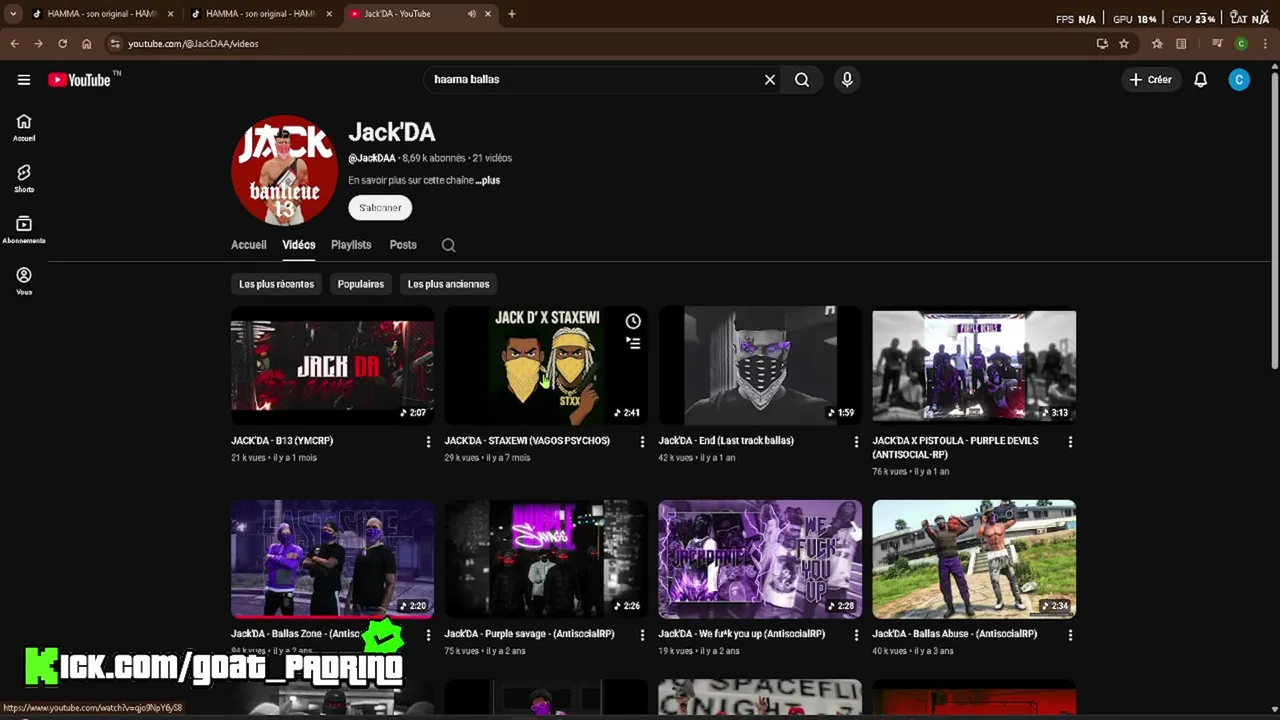Open options menu for We fu*k you up video

[x=856, y=635]
